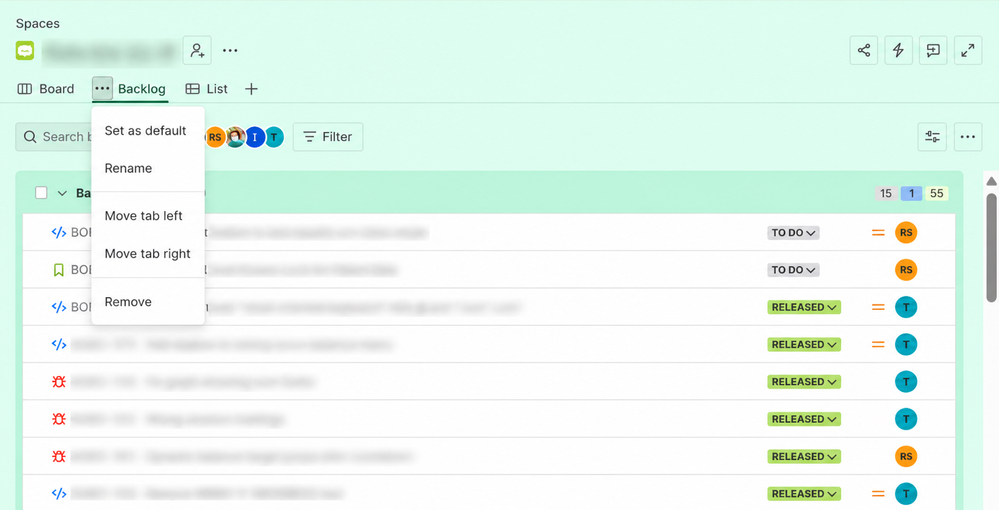Select Move tab right option

click(148, 254)
